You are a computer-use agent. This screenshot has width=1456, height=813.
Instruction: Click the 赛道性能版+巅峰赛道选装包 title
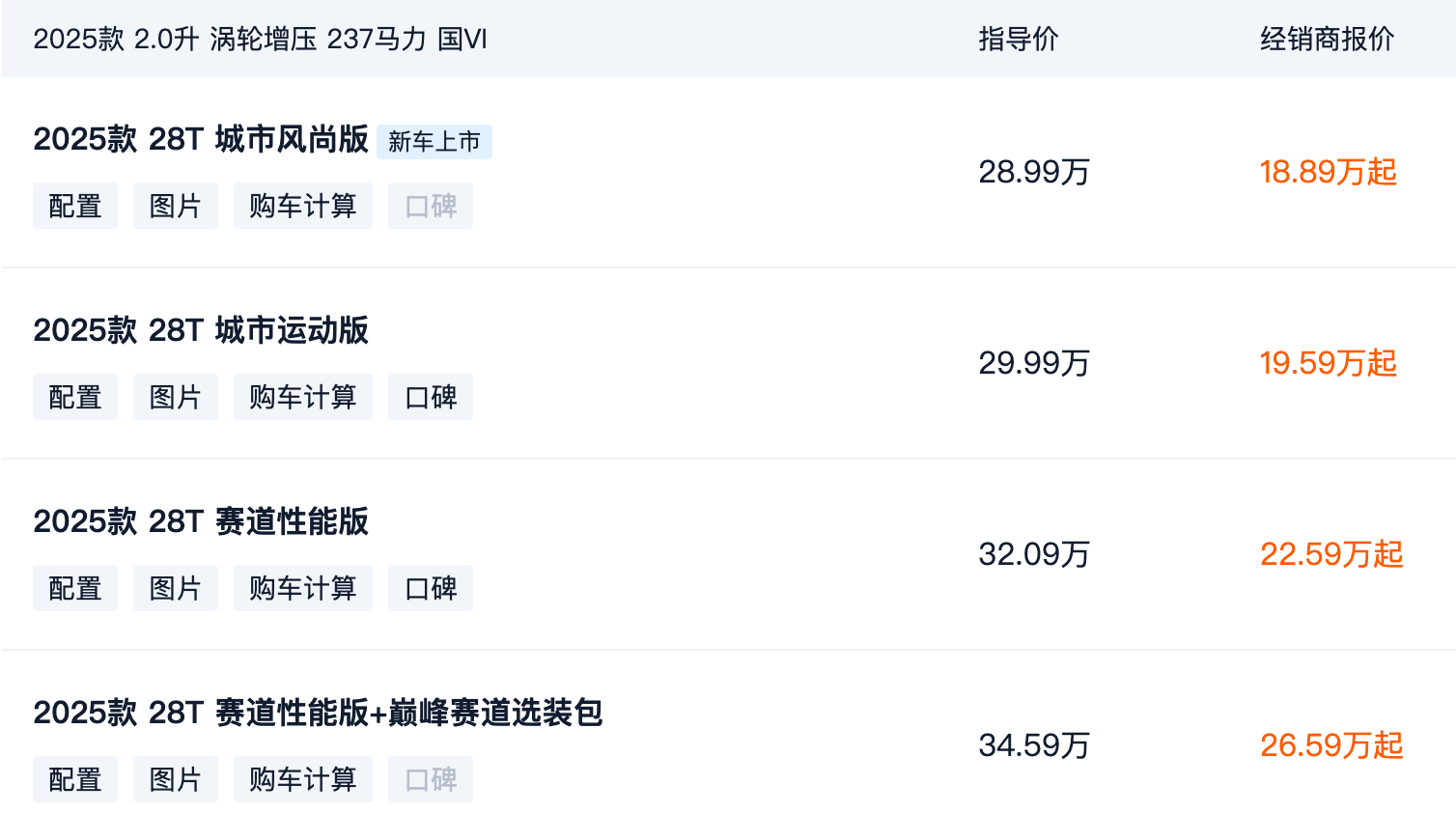[318, 714]
